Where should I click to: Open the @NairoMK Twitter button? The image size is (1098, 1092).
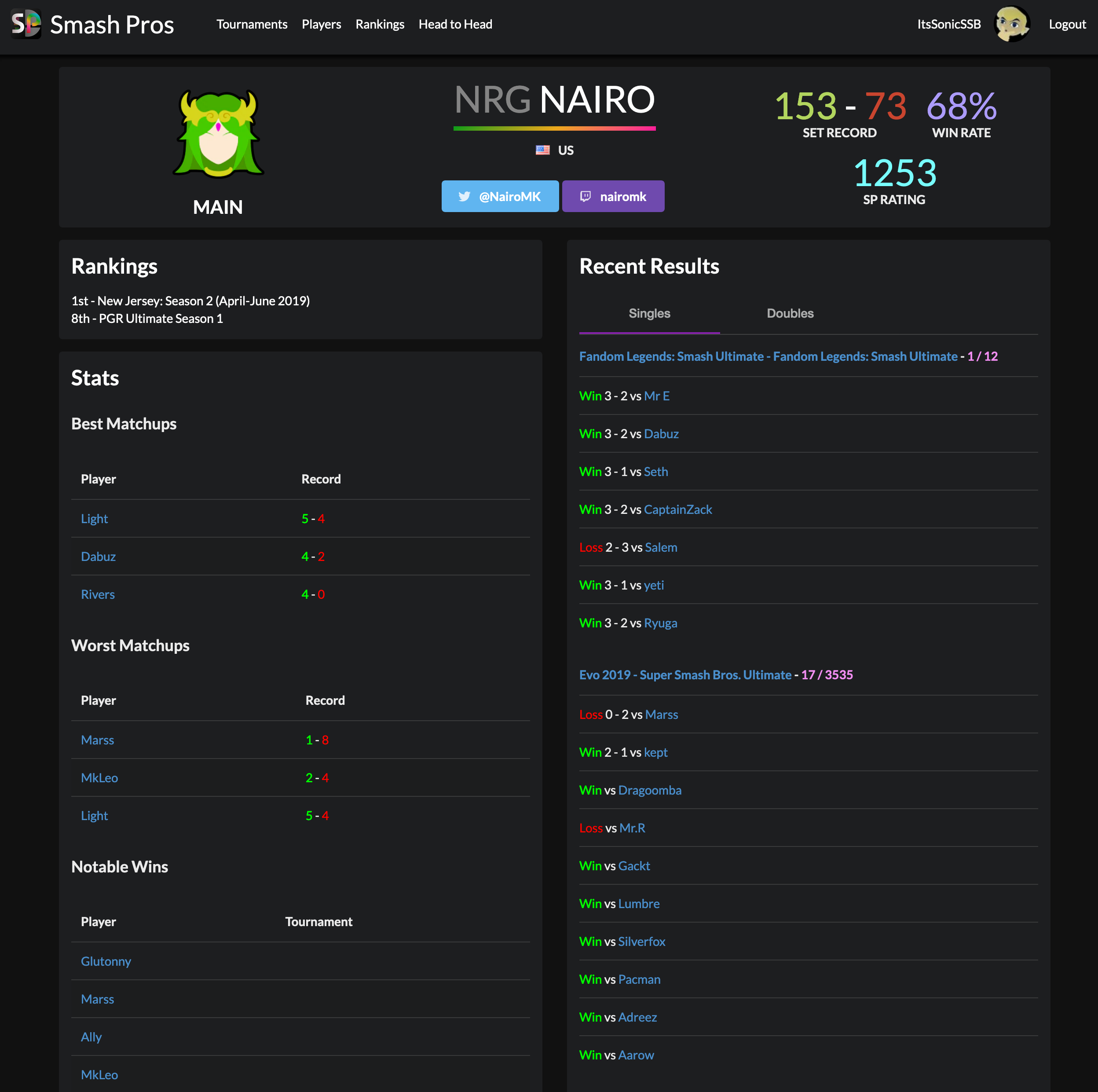(500, 197)
